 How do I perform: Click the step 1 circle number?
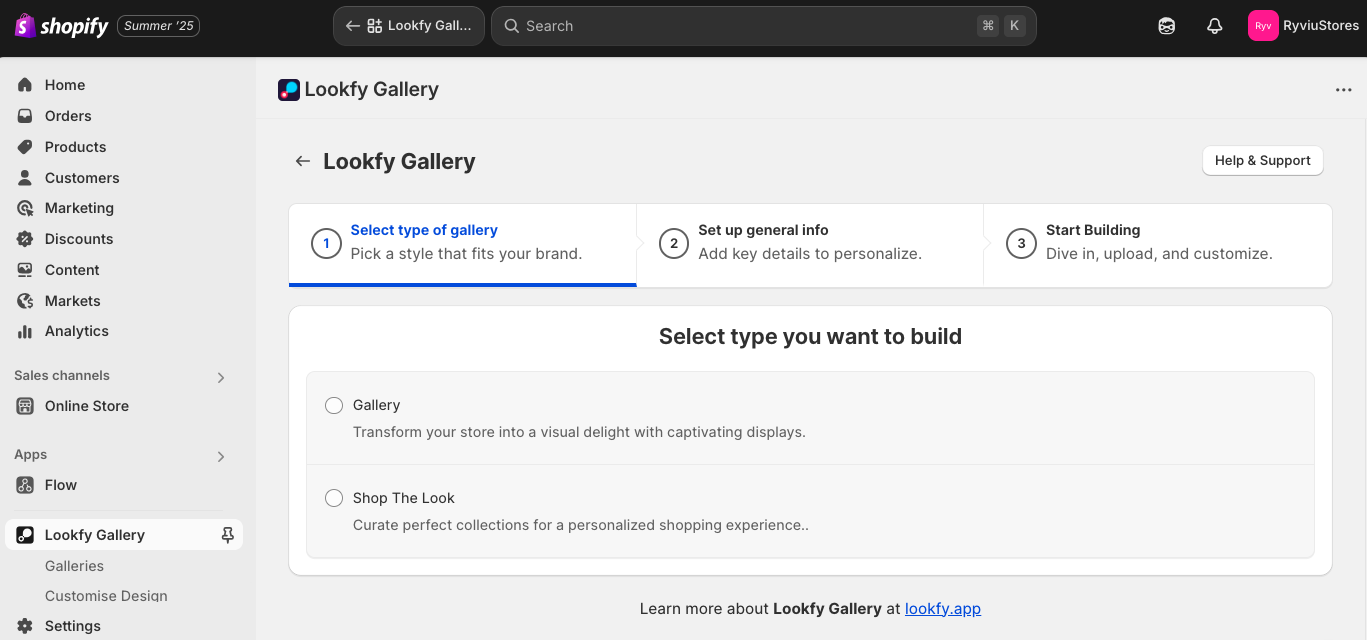[x=326, y=244]
